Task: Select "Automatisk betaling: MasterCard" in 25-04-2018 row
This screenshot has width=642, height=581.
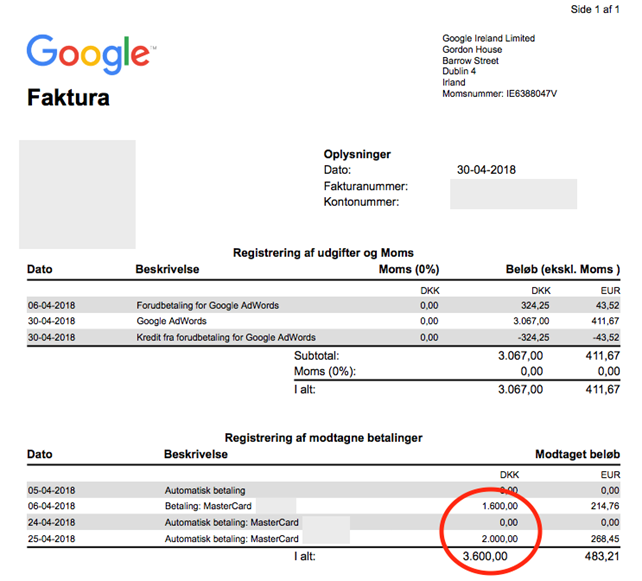Action: point(232,539)
